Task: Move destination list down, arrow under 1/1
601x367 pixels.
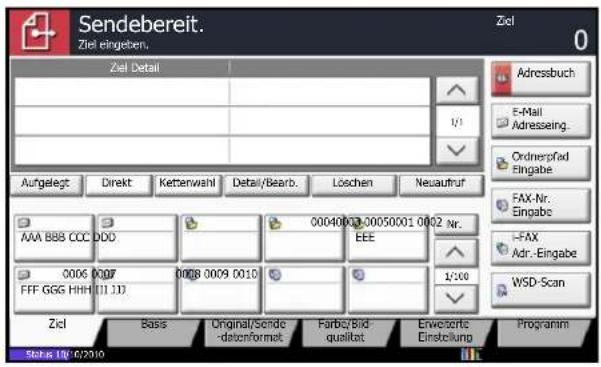Action: point(456,151)
